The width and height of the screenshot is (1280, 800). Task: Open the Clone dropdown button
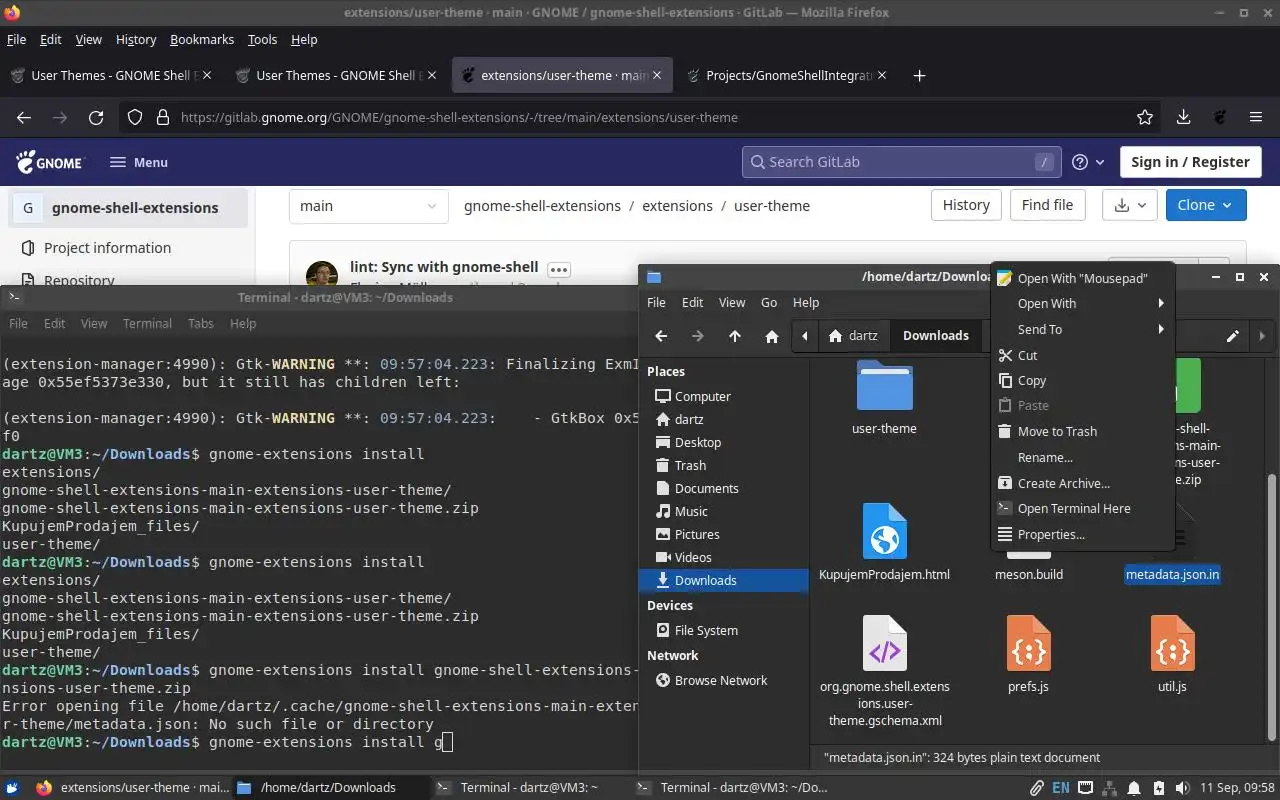pyautogui.click(x=1205, y=205)
